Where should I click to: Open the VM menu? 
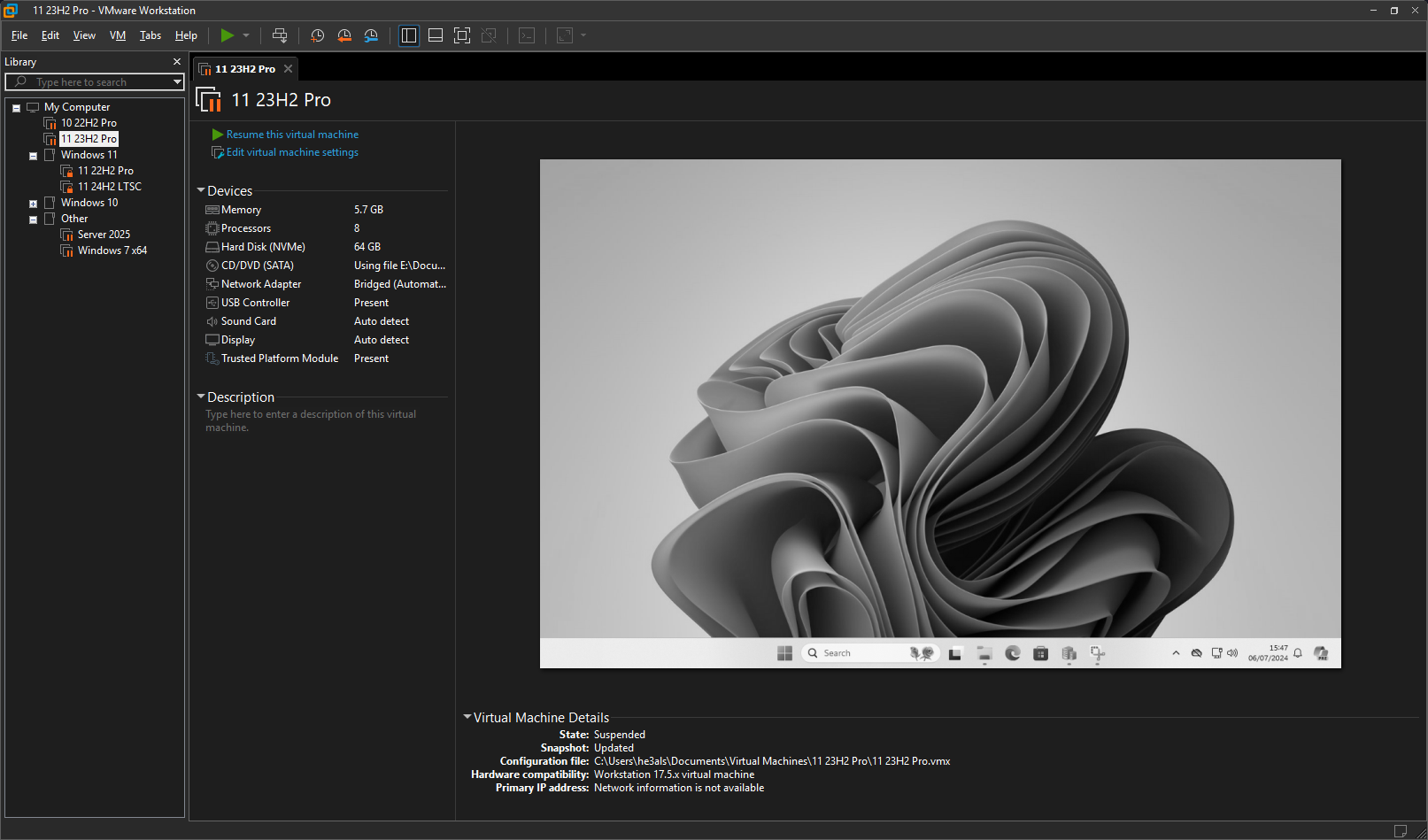point(118,35)
